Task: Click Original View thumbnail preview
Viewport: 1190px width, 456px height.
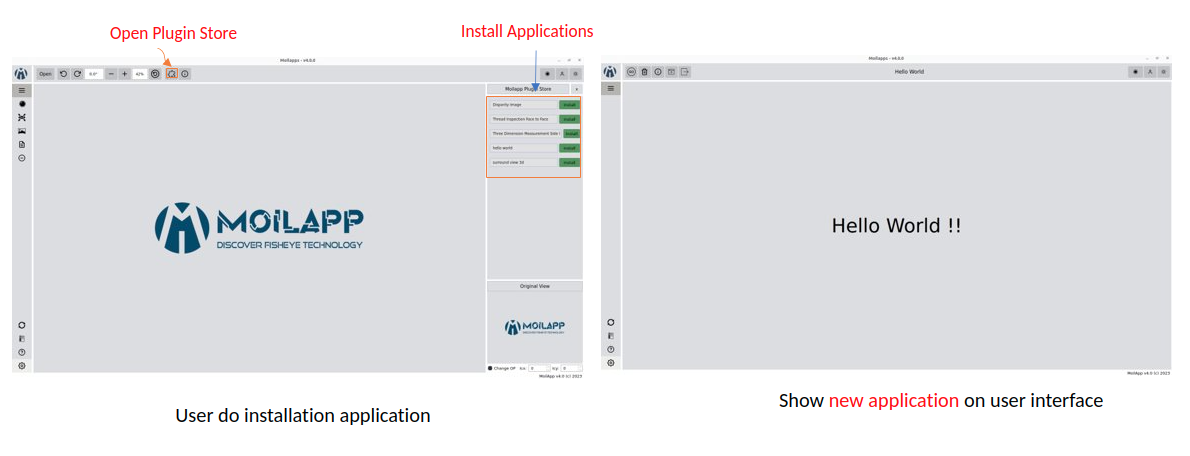Action: [534, 327]
